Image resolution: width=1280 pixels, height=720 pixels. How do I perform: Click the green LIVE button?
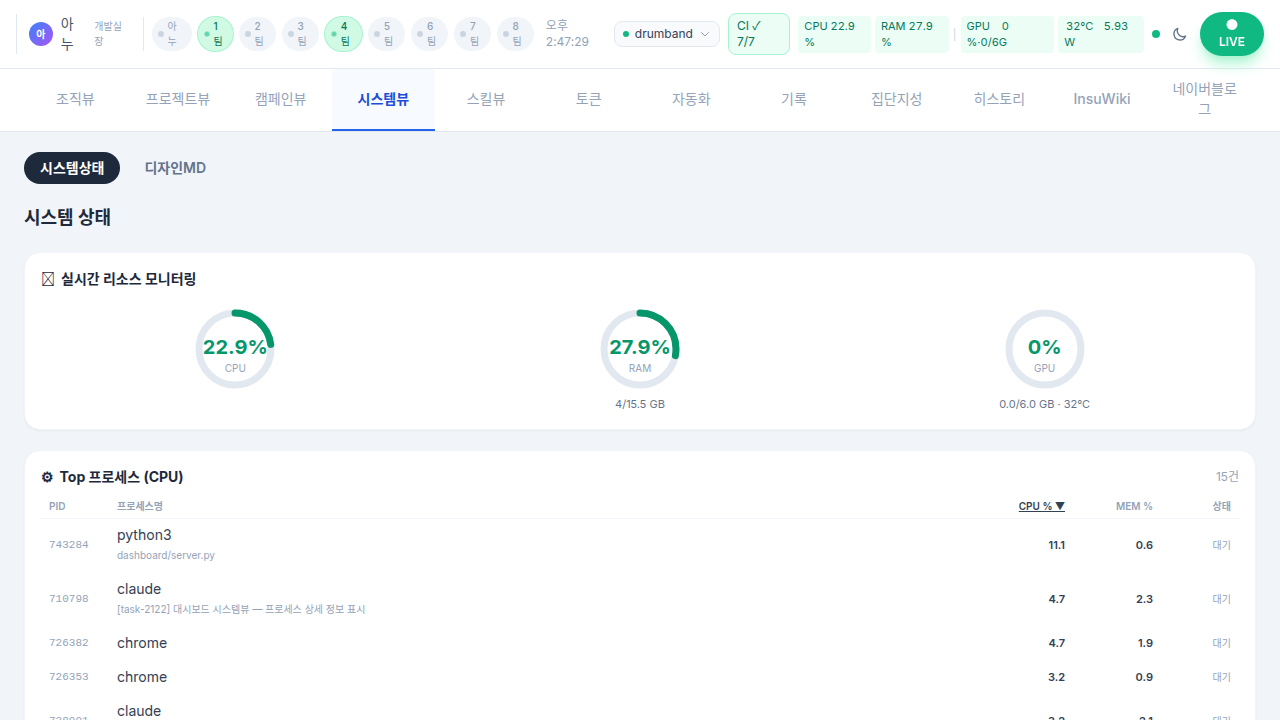(1231, 34)
